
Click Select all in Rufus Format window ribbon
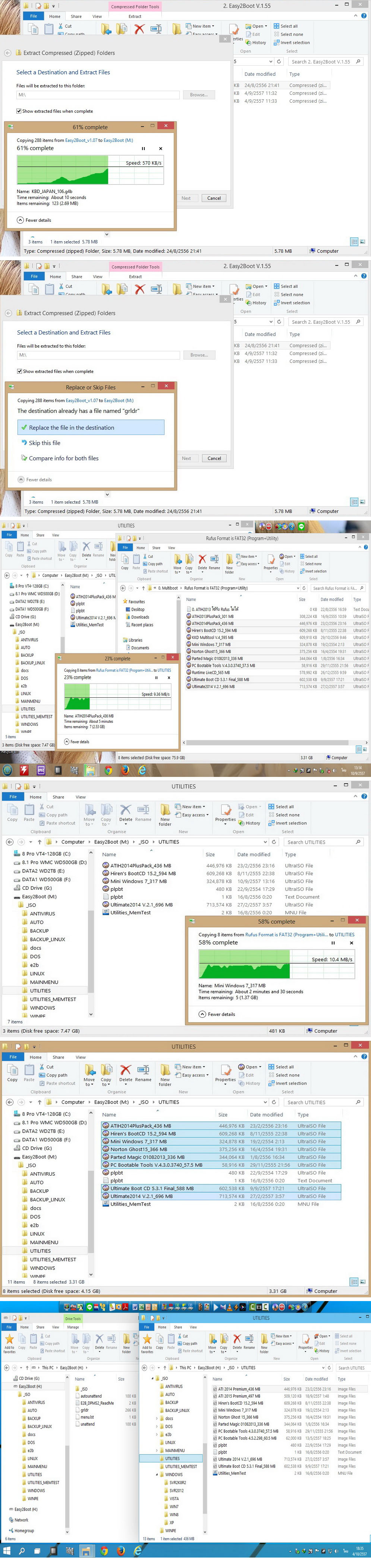(x=309, y=556)
